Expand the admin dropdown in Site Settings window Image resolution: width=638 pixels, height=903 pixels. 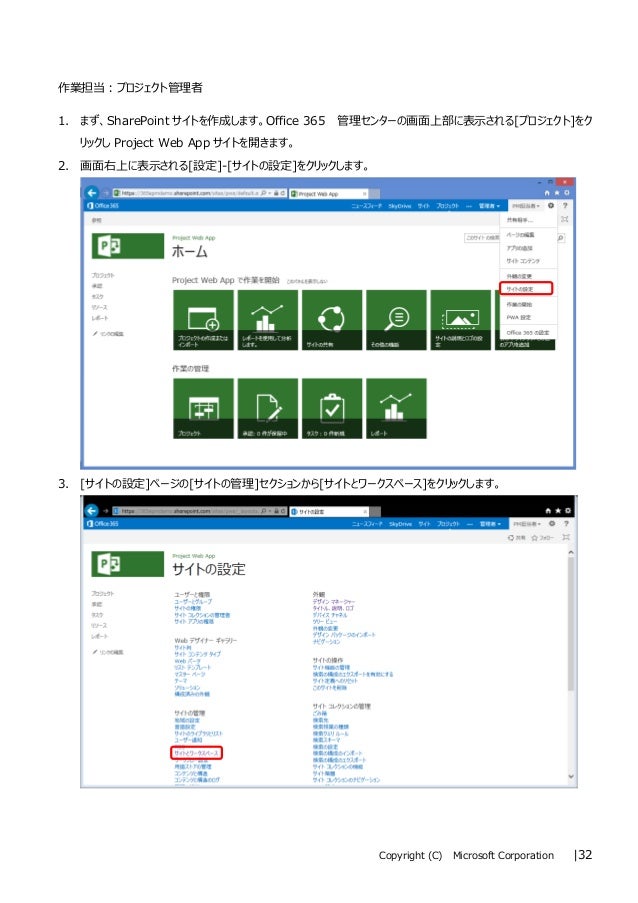(x=491, y=523)
